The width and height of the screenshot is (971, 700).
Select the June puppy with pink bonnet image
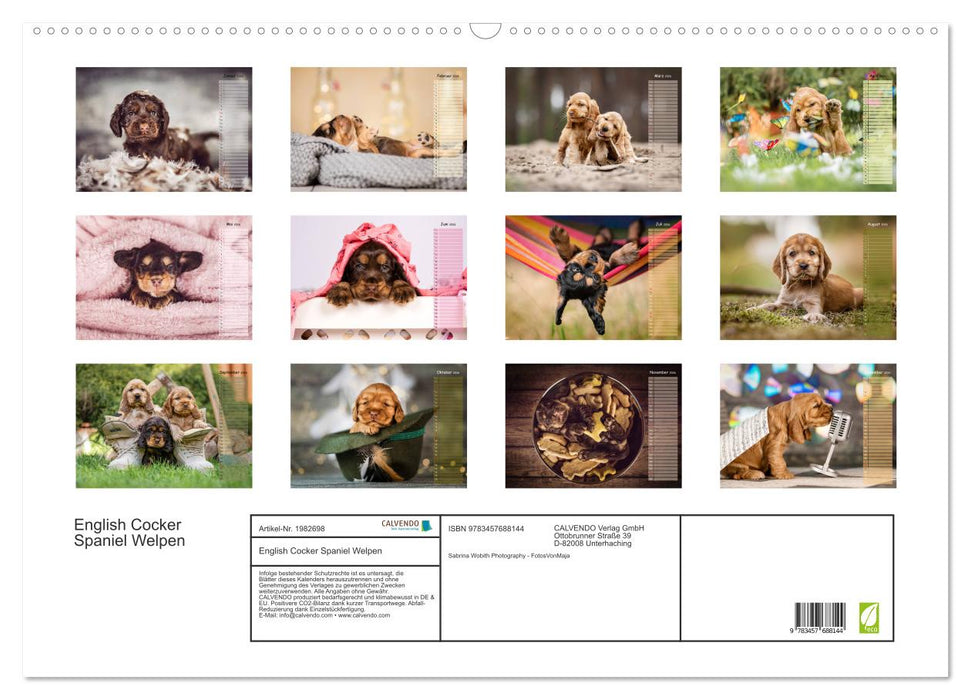point(378,277)
